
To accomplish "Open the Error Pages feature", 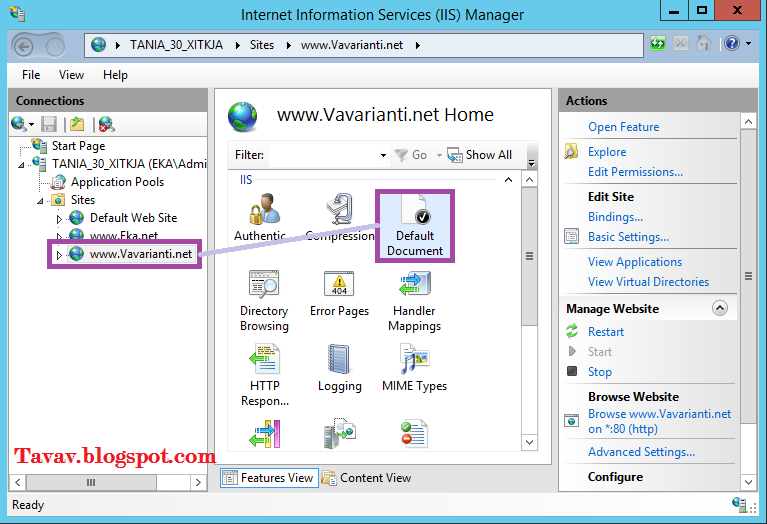I will point(339,294).
